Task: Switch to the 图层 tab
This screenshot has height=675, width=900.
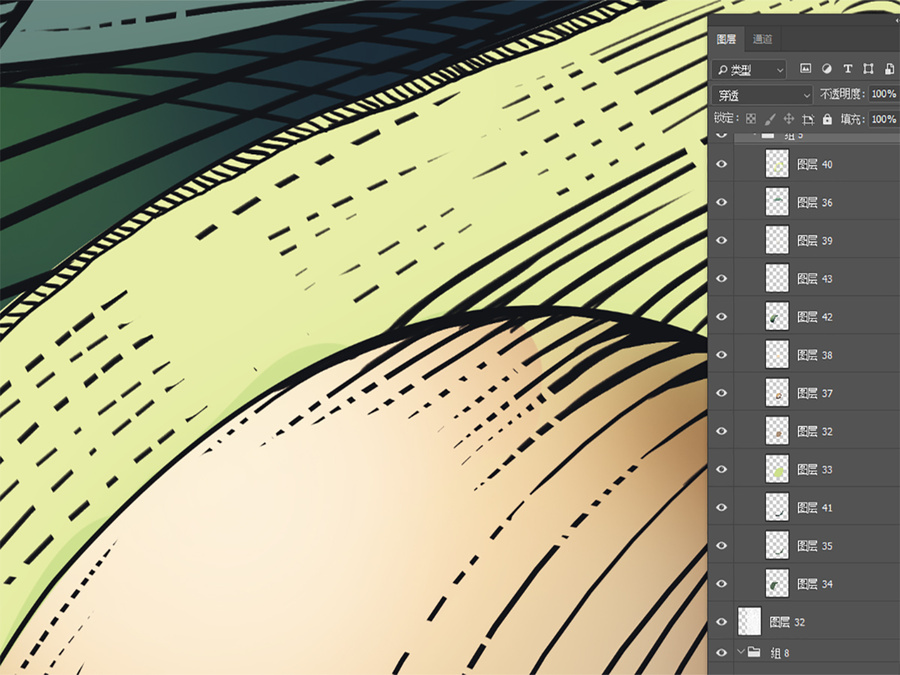Action: [726, 39]
